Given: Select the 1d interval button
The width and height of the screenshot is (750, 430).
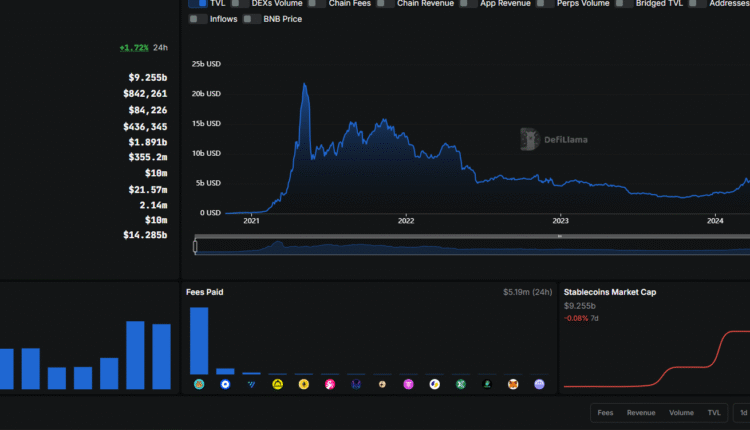Looking at the screenshot, I should [743, 412].
